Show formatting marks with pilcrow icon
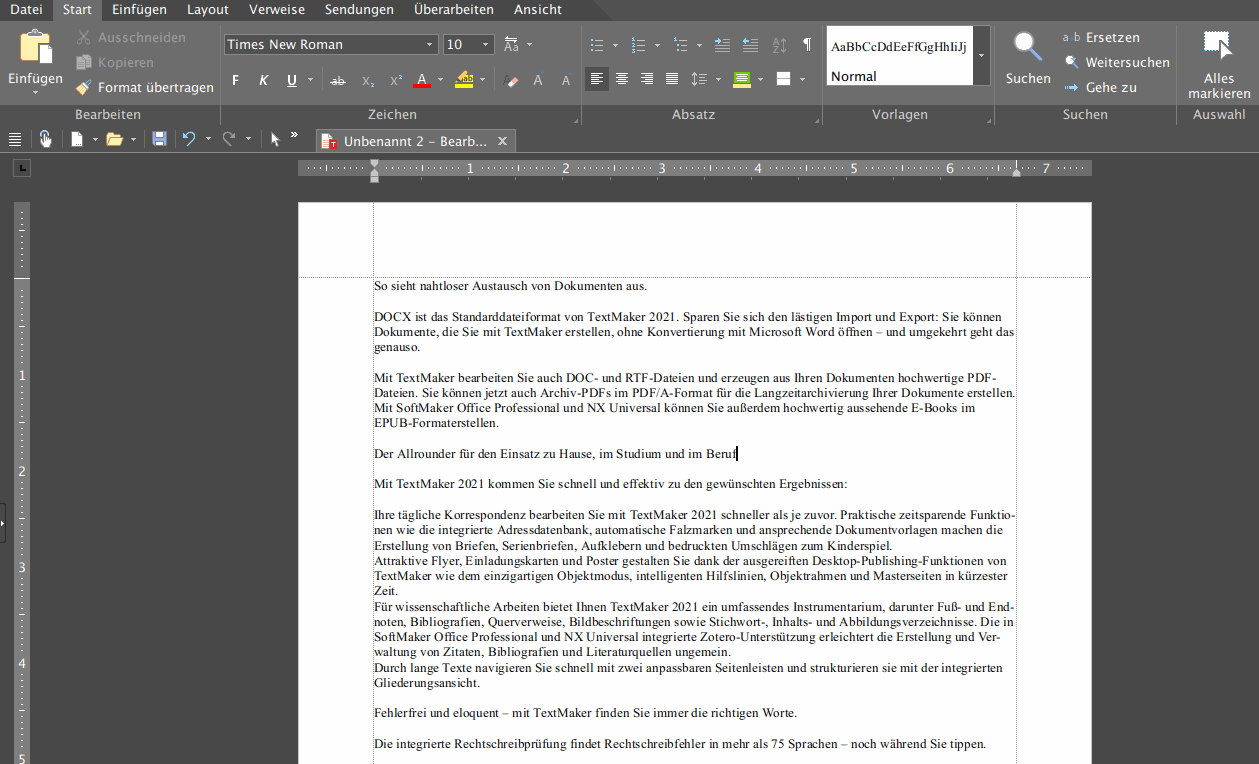This screenshot has height=764, width=1259. pos(807,45)
